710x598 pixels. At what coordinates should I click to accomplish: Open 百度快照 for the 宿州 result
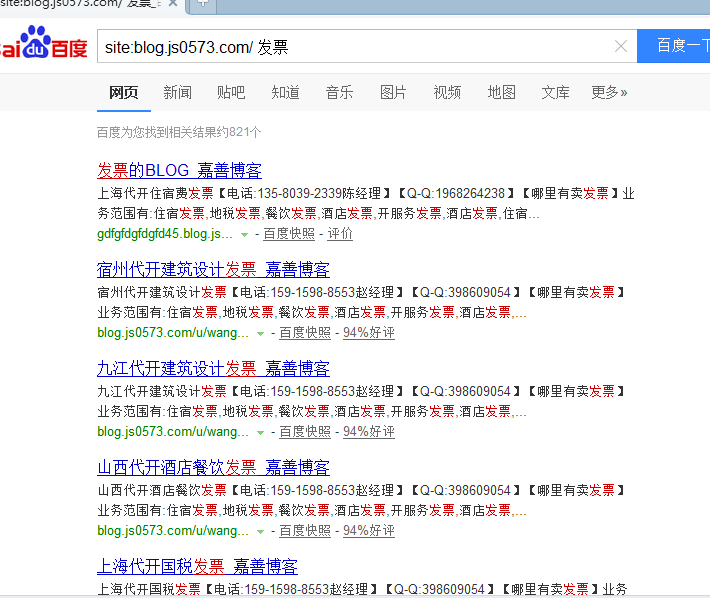tap(305, 333)
